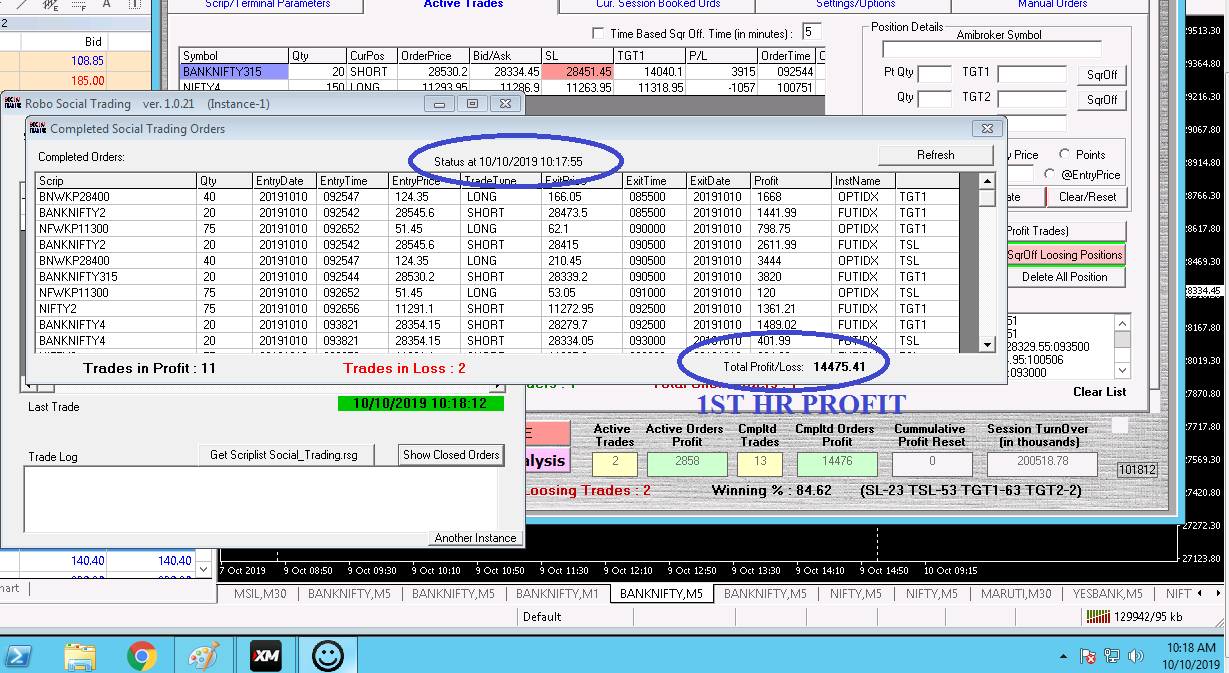Viewport: 1229px width, 673px height.
Task: Click Delete All Position button
Action: pyautogui.click(x=1065, y=277)
